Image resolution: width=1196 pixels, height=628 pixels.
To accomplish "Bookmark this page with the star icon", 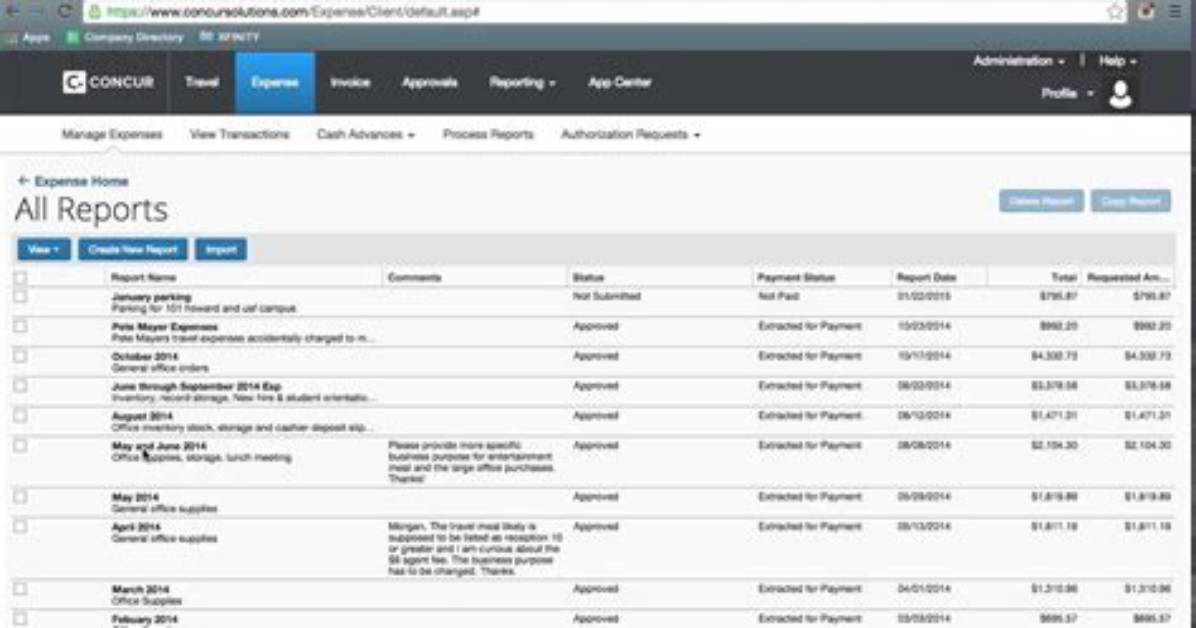I will 1114,11.
